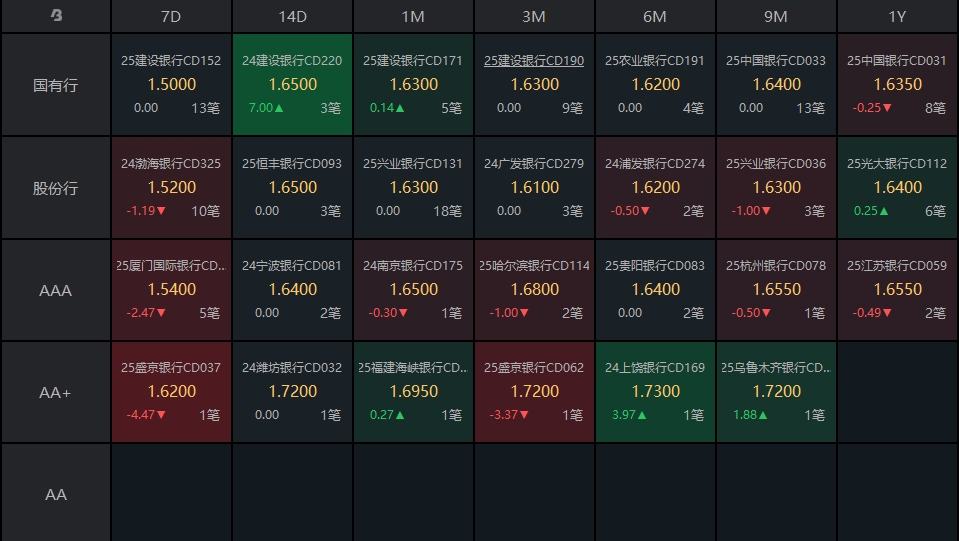The width and height of the screenshot is (959, 541).
Task: Open the 25贵阳银行CD083 cell
Action: click(x=655, y=290)
